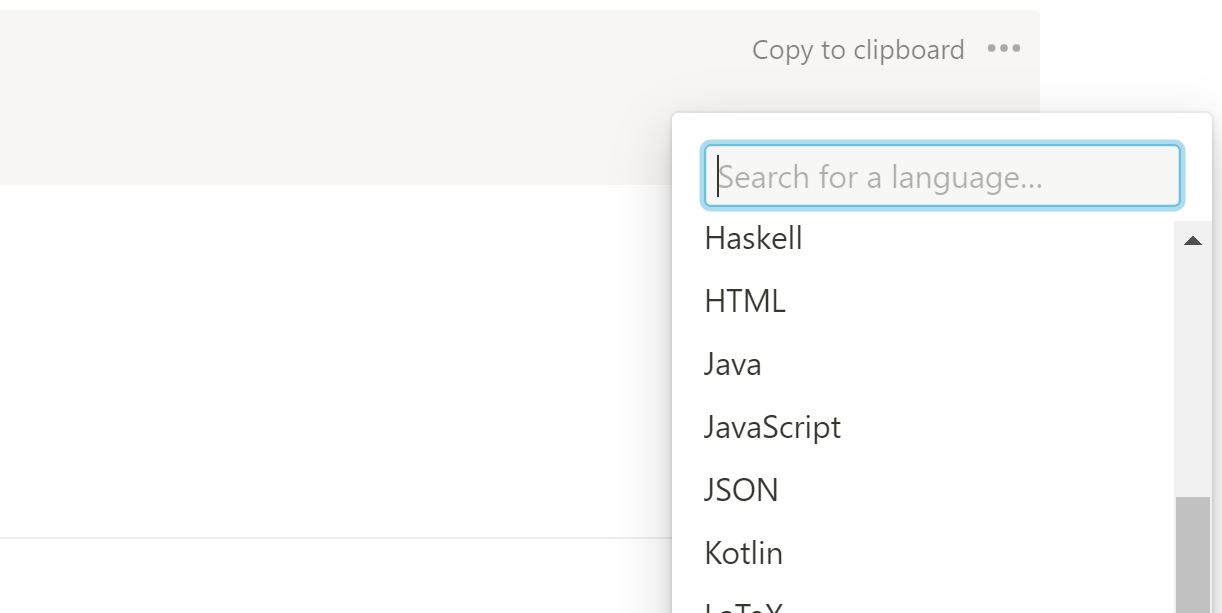Open the code block more options menu

tap(1003, 49)
